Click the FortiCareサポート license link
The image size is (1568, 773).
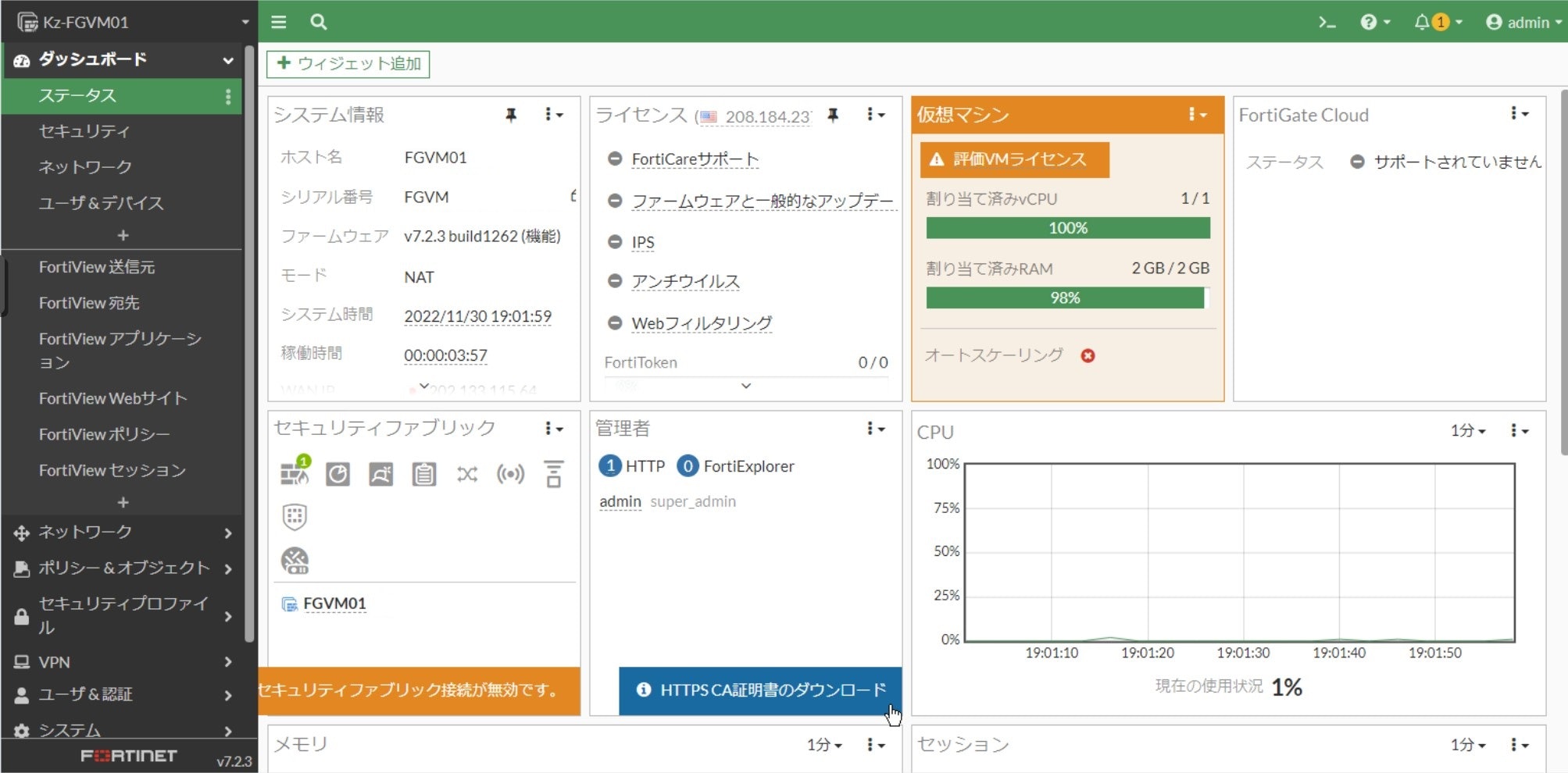[x=695, y=159]
